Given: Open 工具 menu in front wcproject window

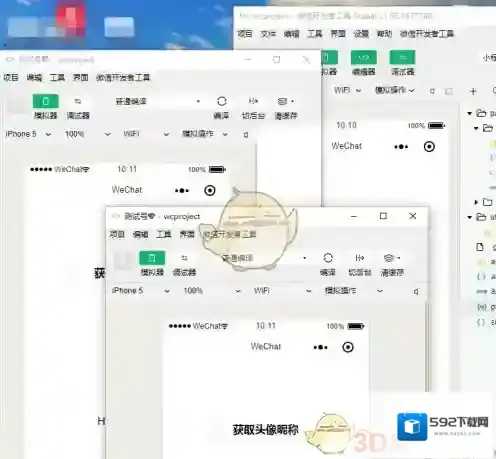Looking at the screenshot, I should click(164, 234).
